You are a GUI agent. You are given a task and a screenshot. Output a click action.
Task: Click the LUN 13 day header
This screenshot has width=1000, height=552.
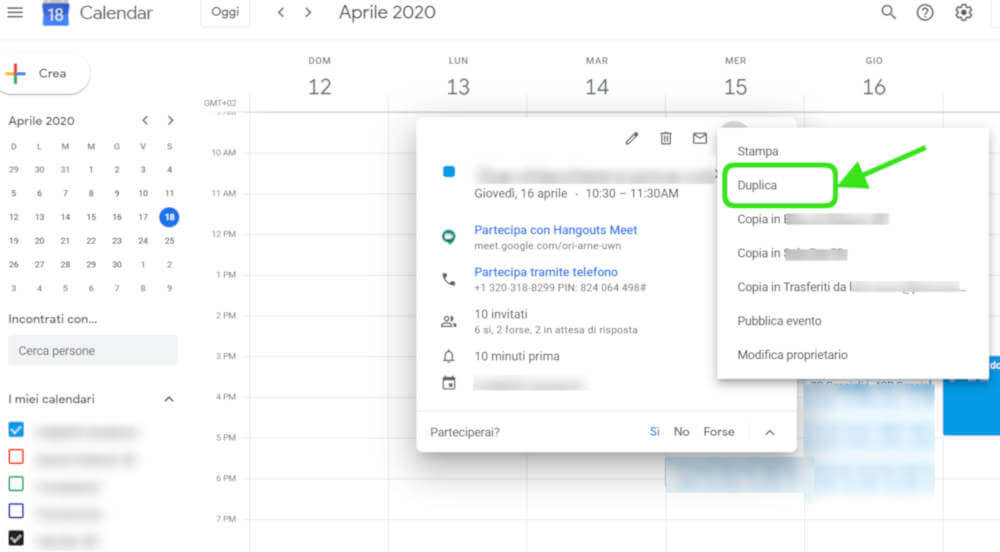(x=458, y=76)
